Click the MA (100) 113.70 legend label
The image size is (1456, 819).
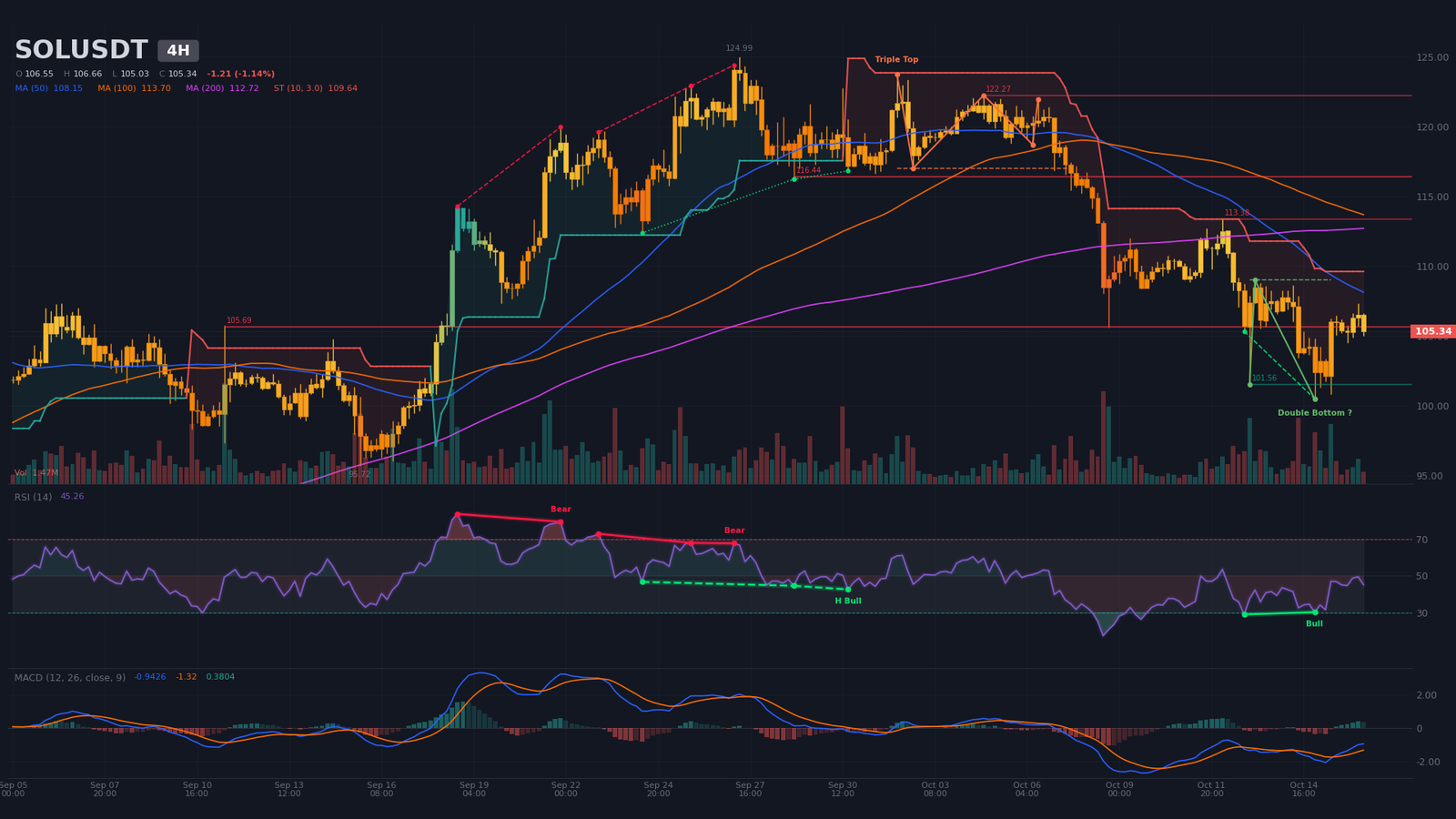(x=134, y=88)
